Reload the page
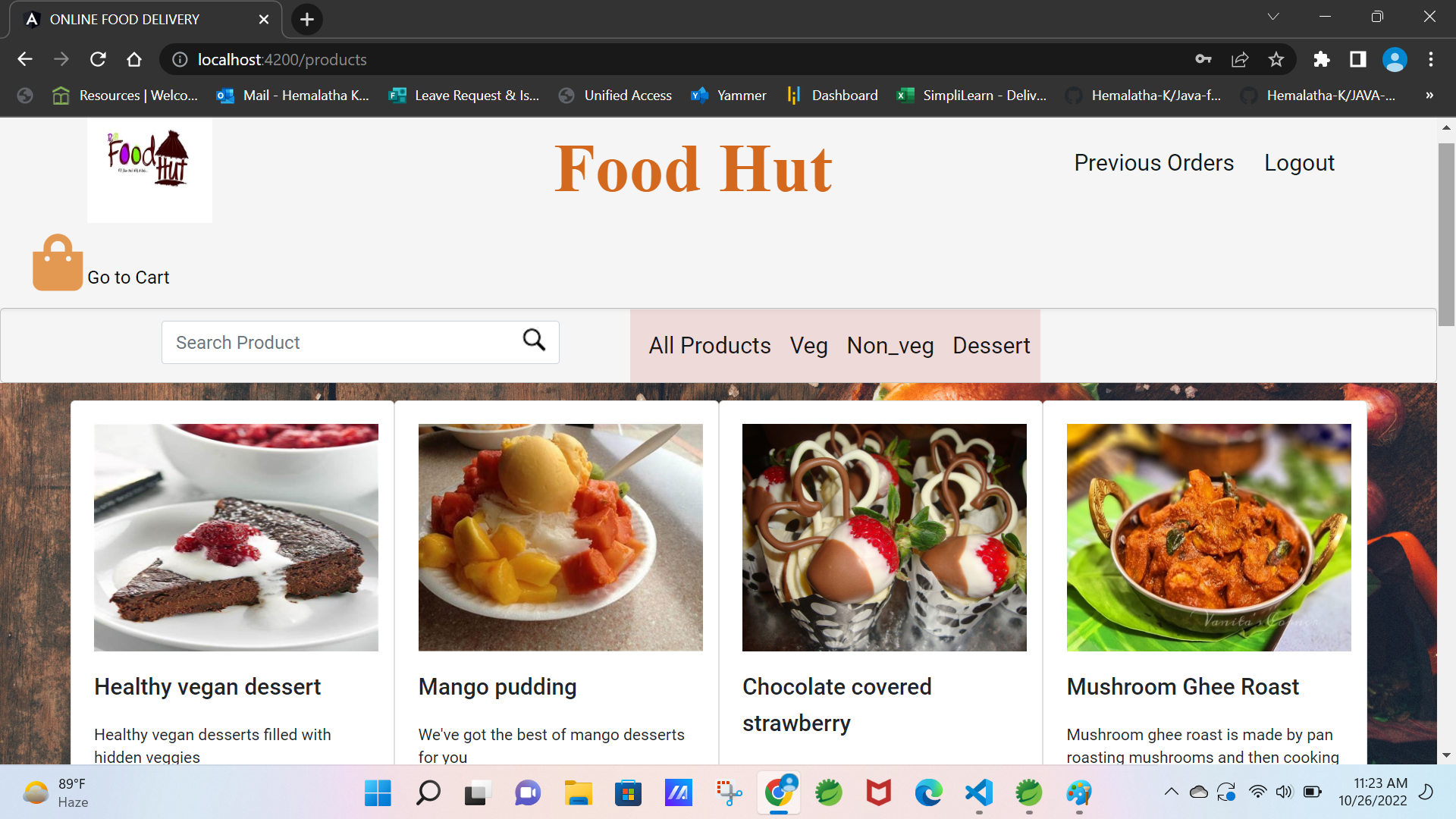The width and height of the screenshot is (1456, 819). point(98,59)
